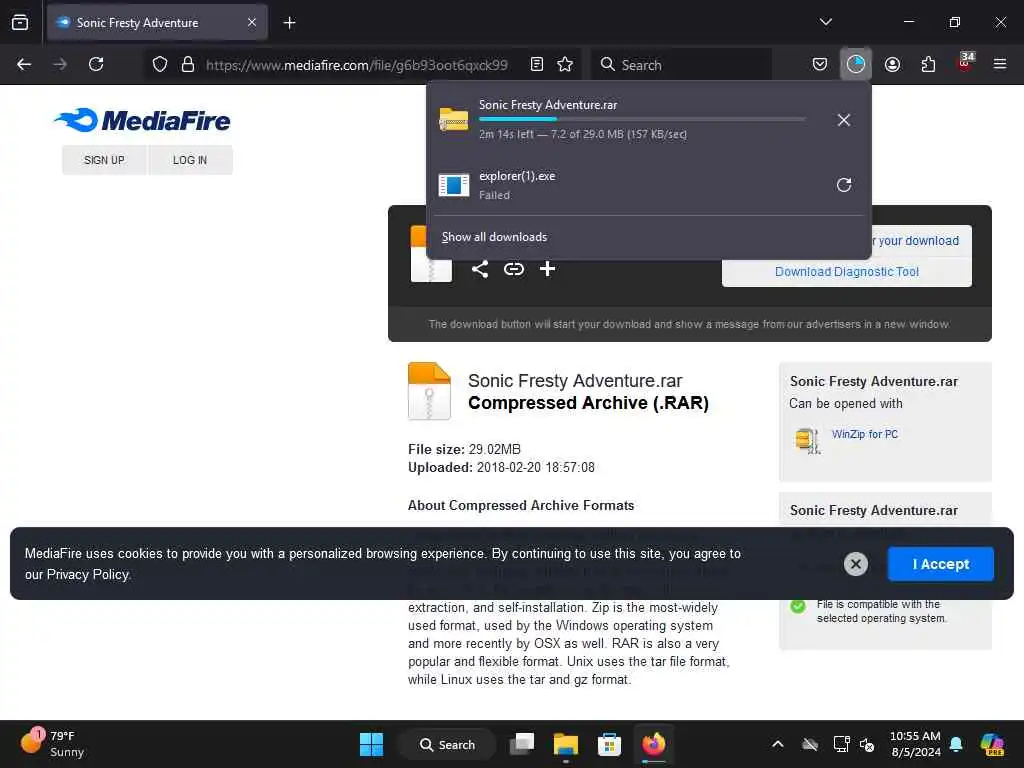Go back to the previous page
The image size is (1024, 768).
(24, 64)
